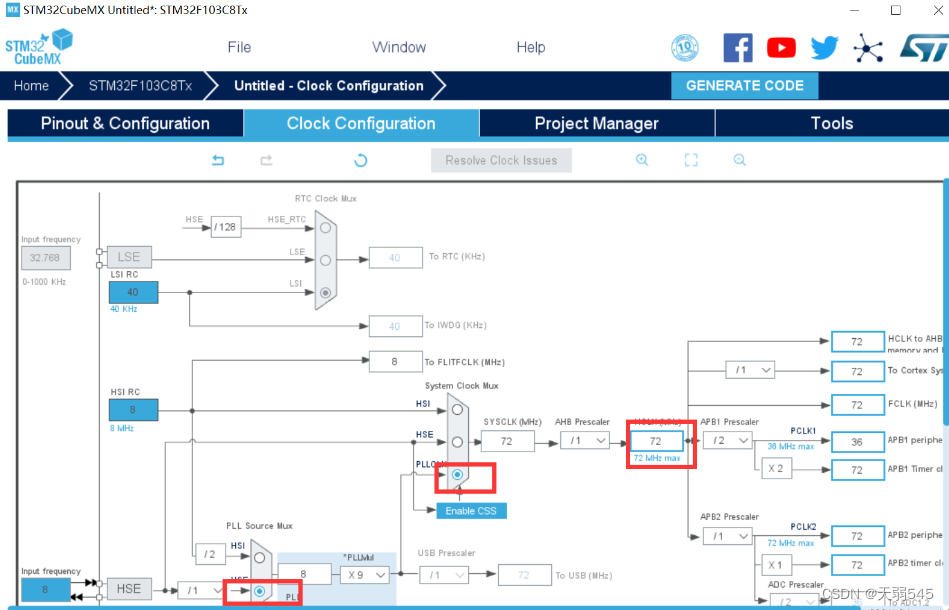Screen dimensions: 949x610
Task: Click the LSE oscillator block
Action: click(x=129, y=257)
